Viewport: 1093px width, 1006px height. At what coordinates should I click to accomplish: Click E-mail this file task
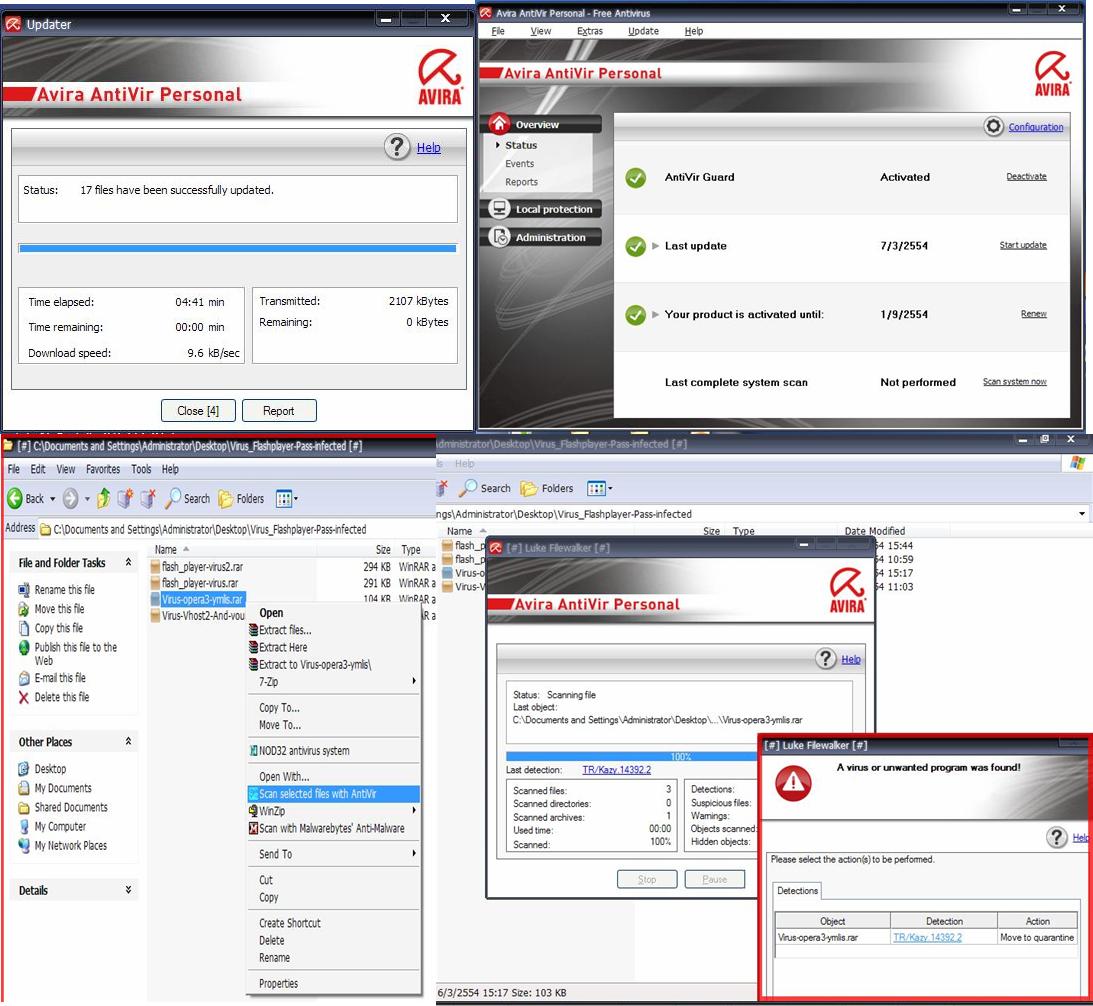tap(60, 678)
